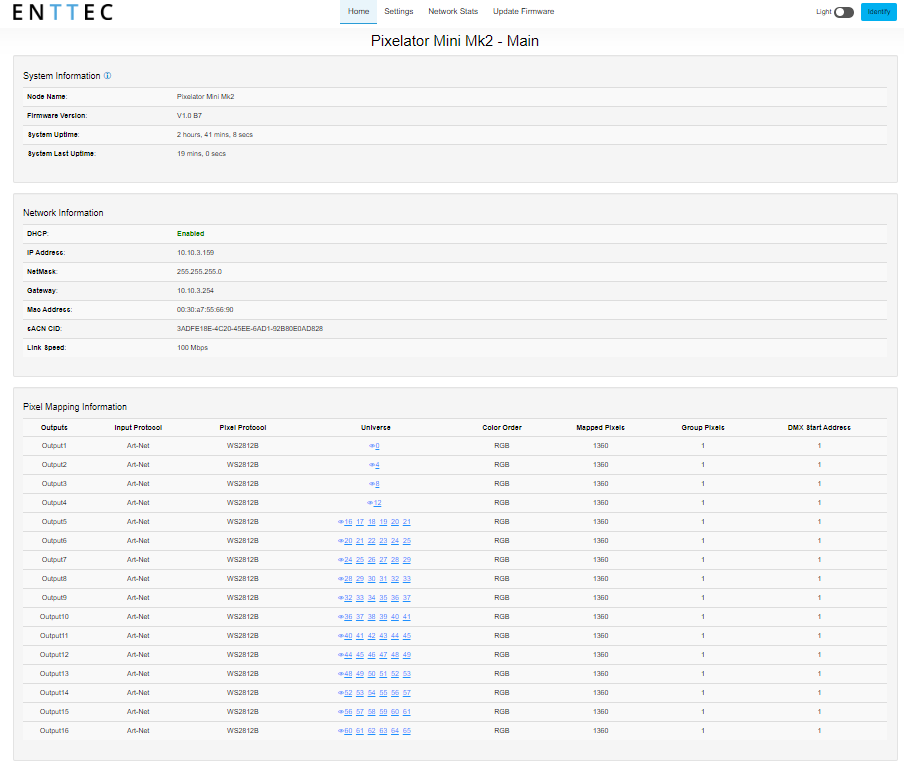Select the firmware version V1.0 B7

point(189,116)
